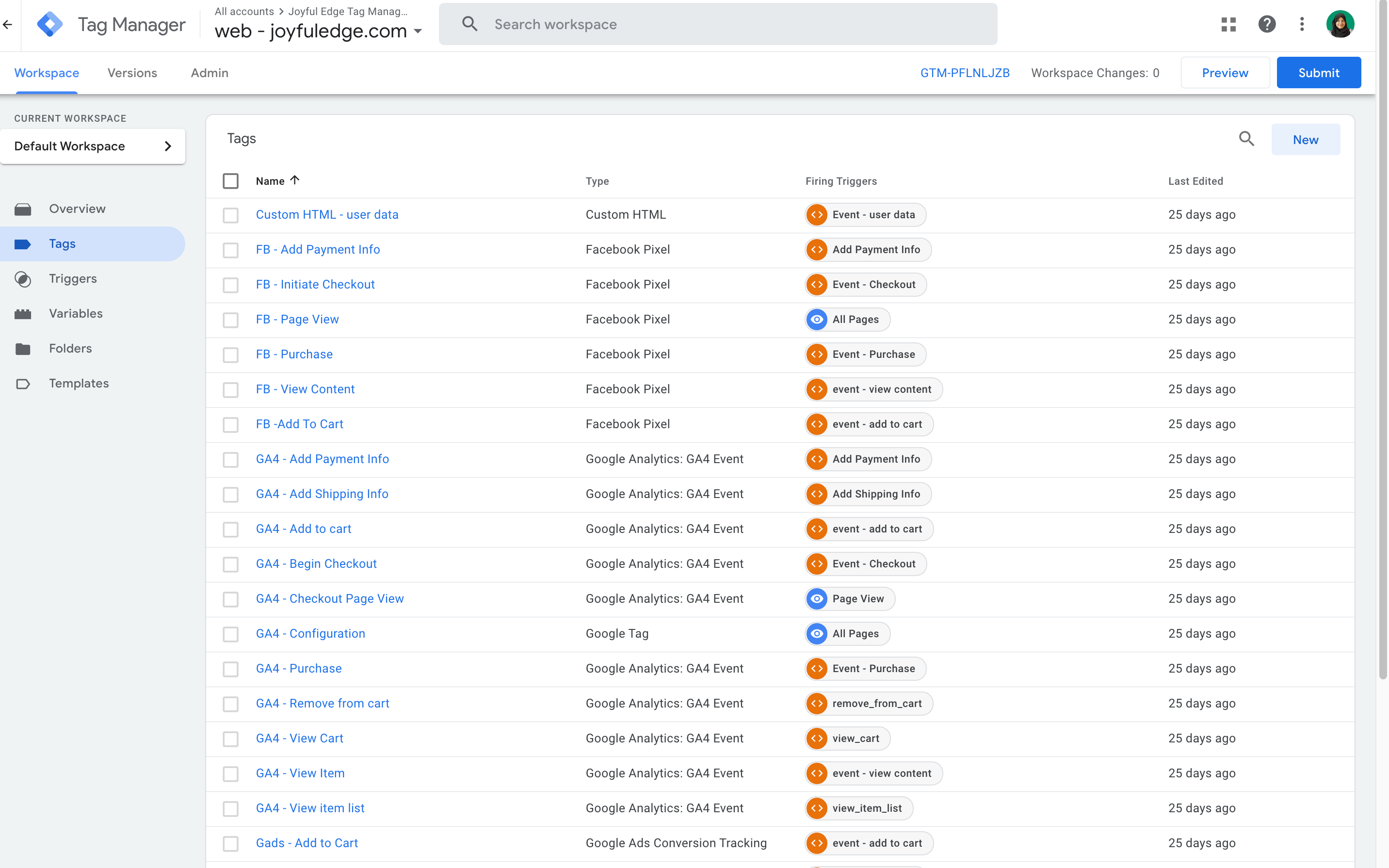Click the magnifier icon in the search bar

point(469,24)
